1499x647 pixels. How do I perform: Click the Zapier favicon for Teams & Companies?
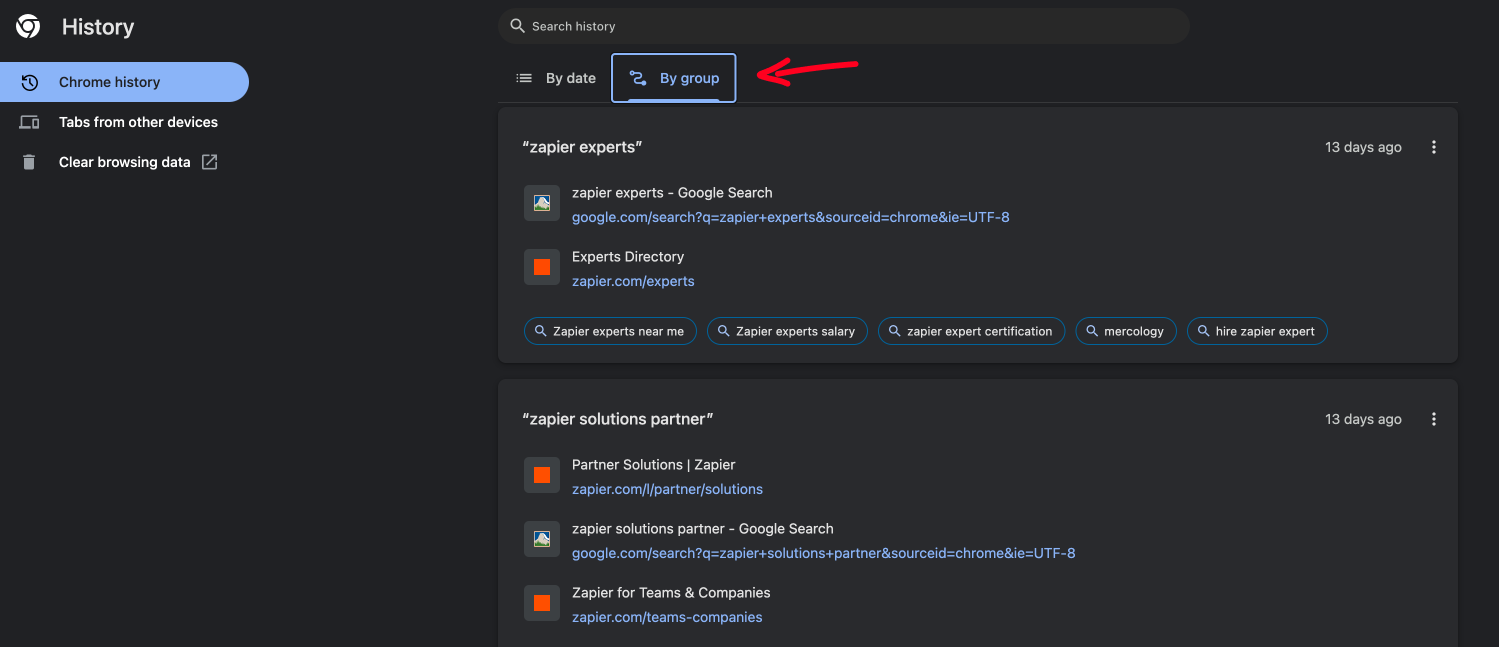(542, 603)
